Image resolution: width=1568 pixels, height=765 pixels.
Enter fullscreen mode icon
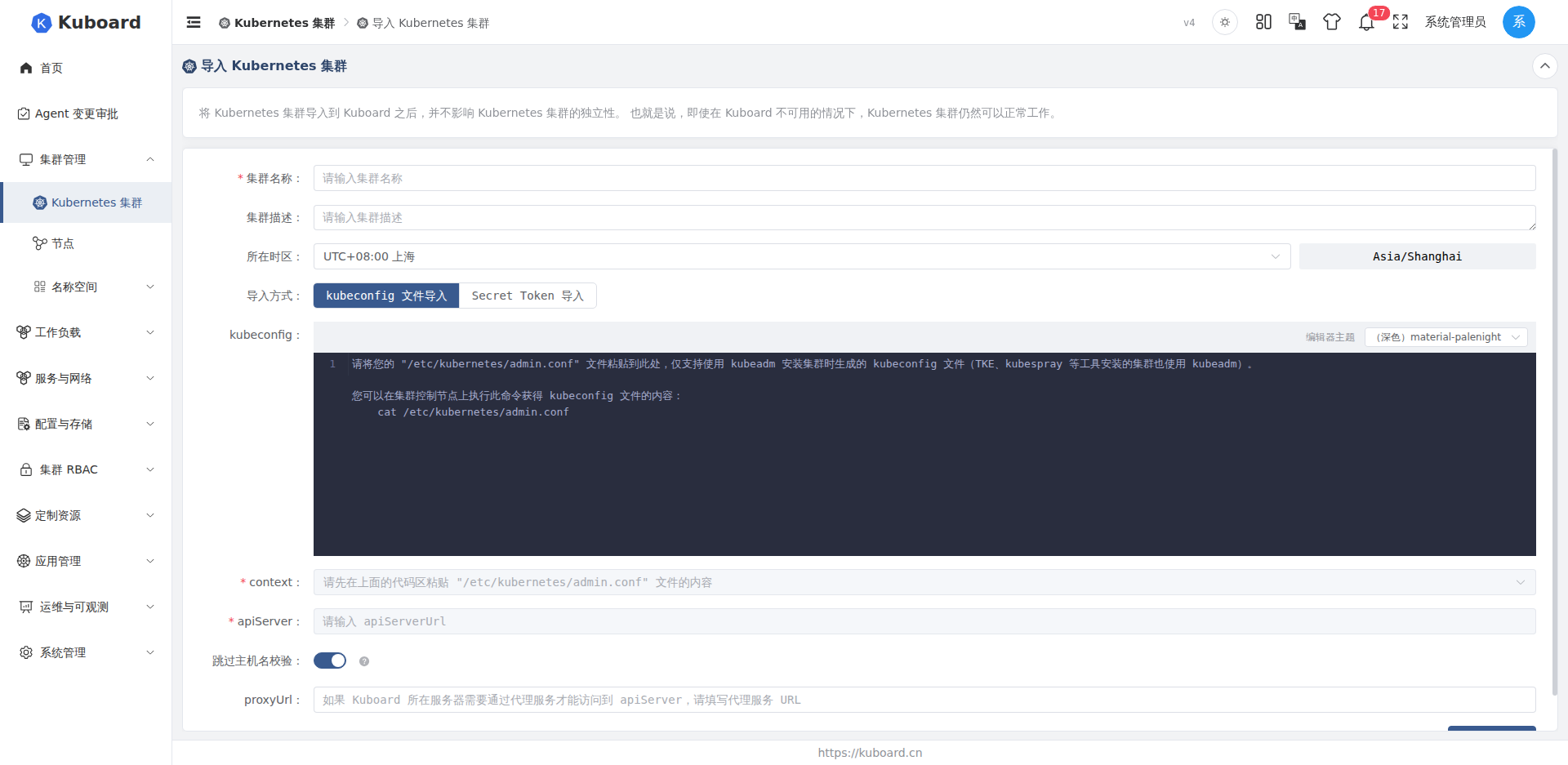(1401, 22)
